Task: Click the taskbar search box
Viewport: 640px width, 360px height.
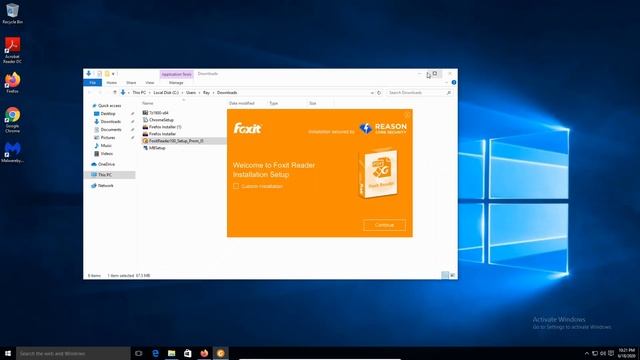Action: pyautogui.click(x=73, y=353)
